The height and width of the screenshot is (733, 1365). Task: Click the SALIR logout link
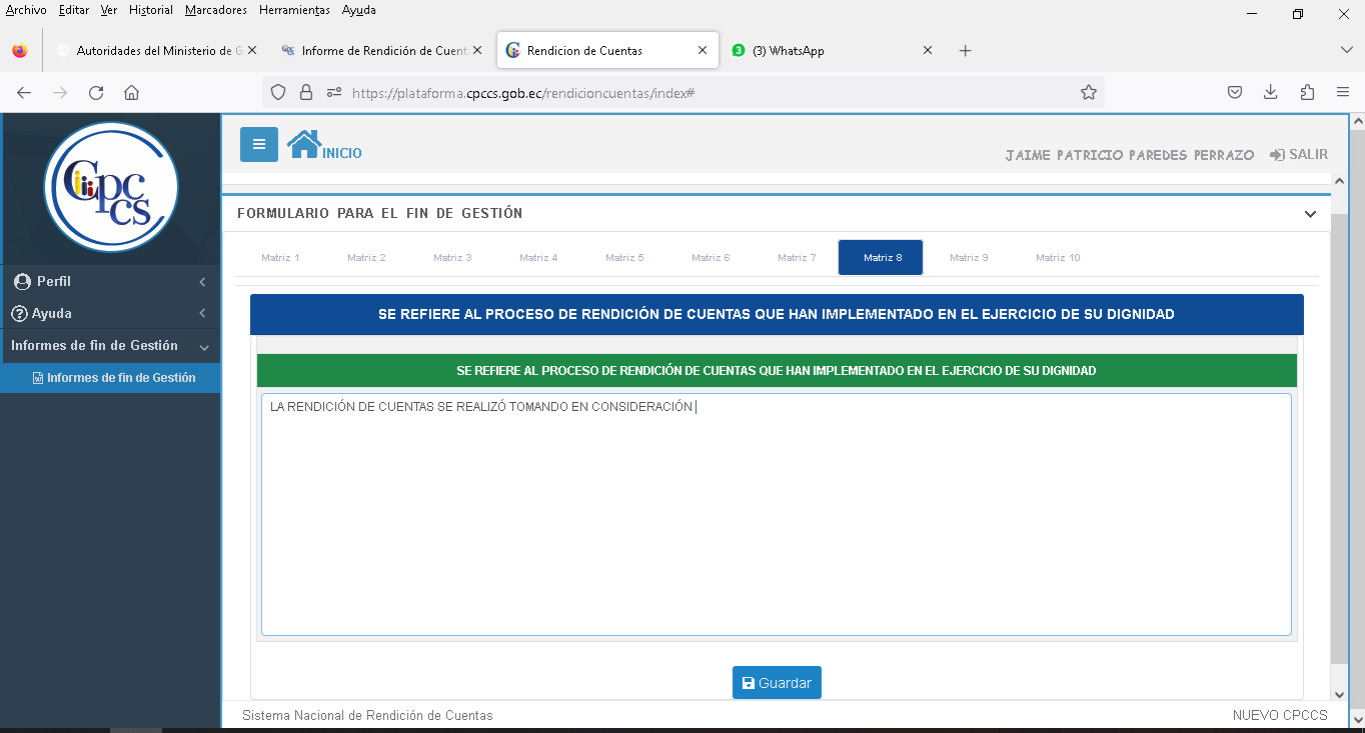click(x=1299, y=155)
